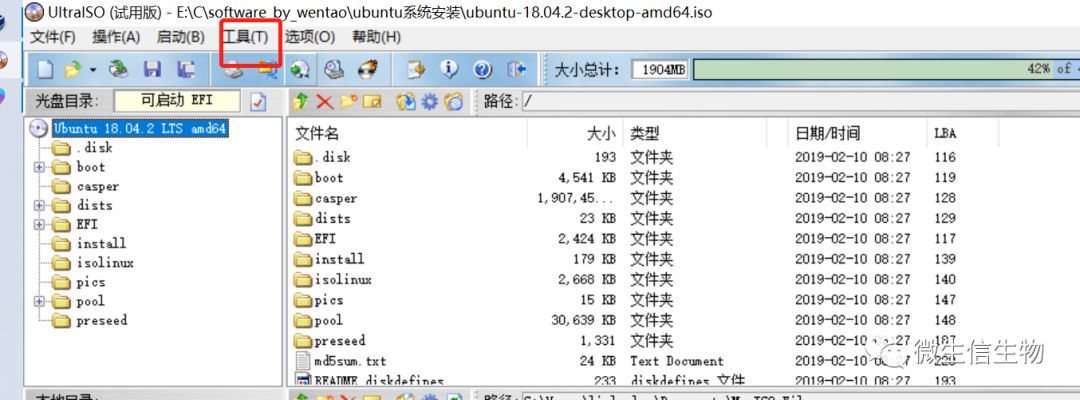The image size is (1080, 400).
Task: Expand the boot folder in the tree
Action: [x=39, y=167]
